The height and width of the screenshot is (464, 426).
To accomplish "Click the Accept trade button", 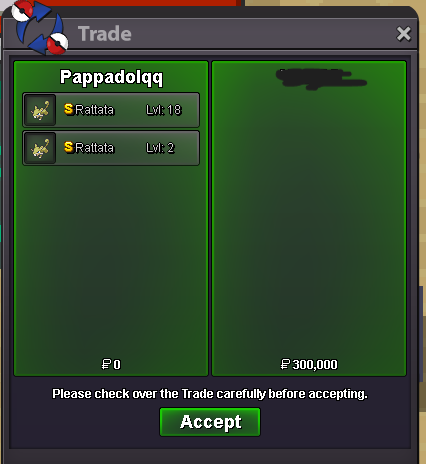I will point(210,422).
